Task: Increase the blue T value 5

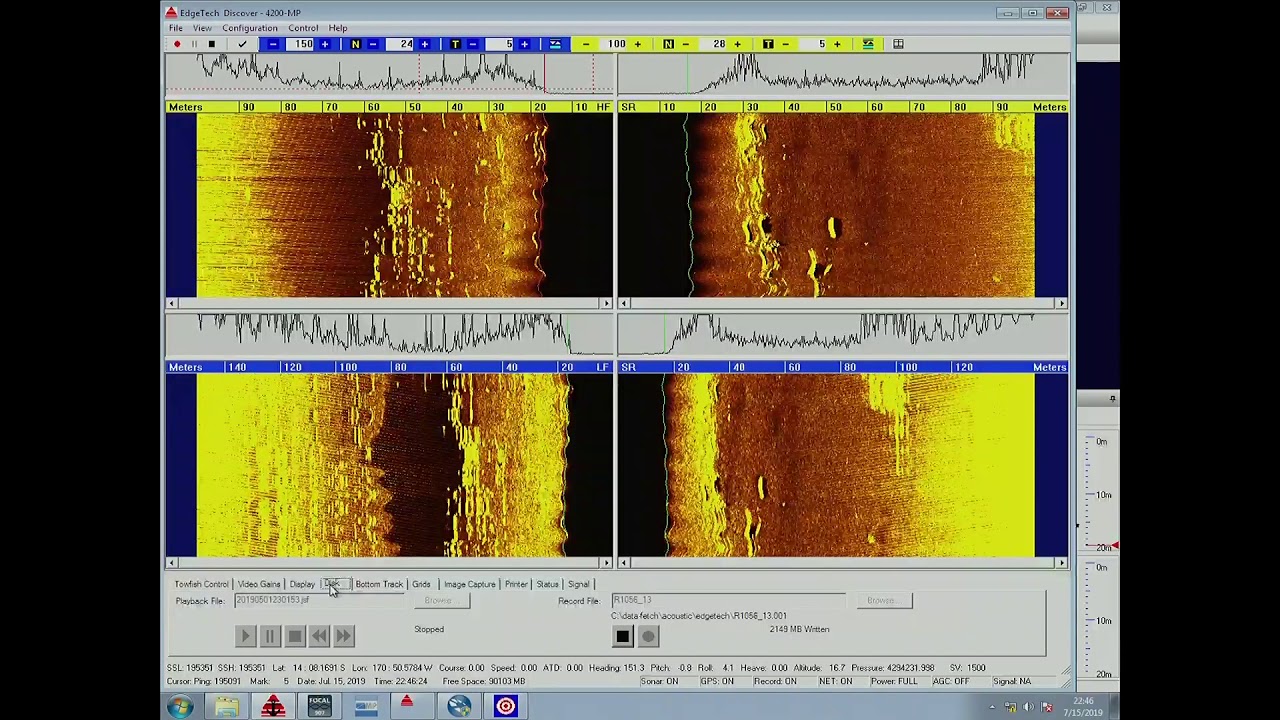Action: pyautogui.click(x=524, y=44)
